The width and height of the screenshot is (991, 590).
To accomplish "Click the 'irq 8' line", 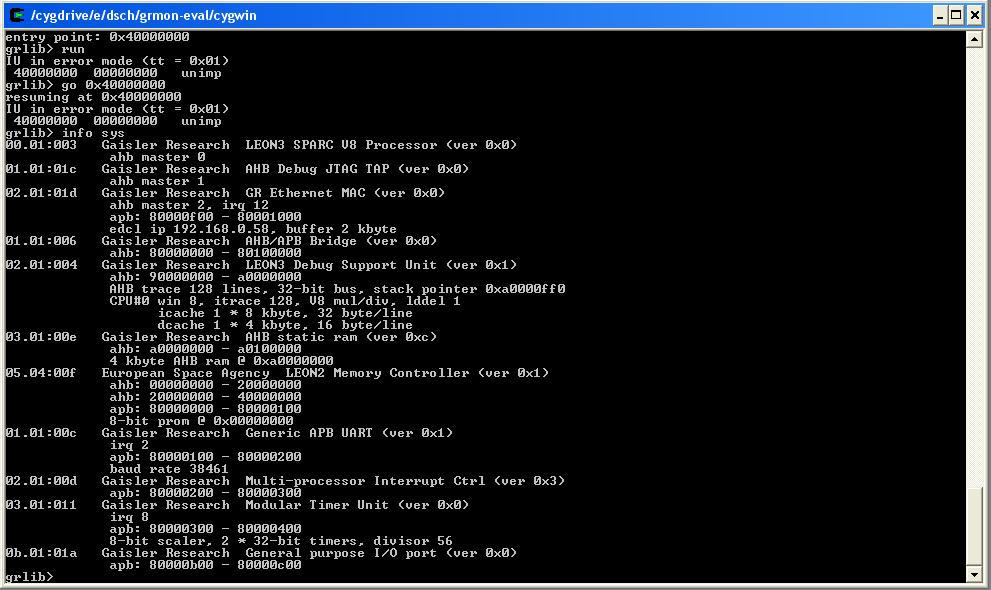I will coord(129,517).
